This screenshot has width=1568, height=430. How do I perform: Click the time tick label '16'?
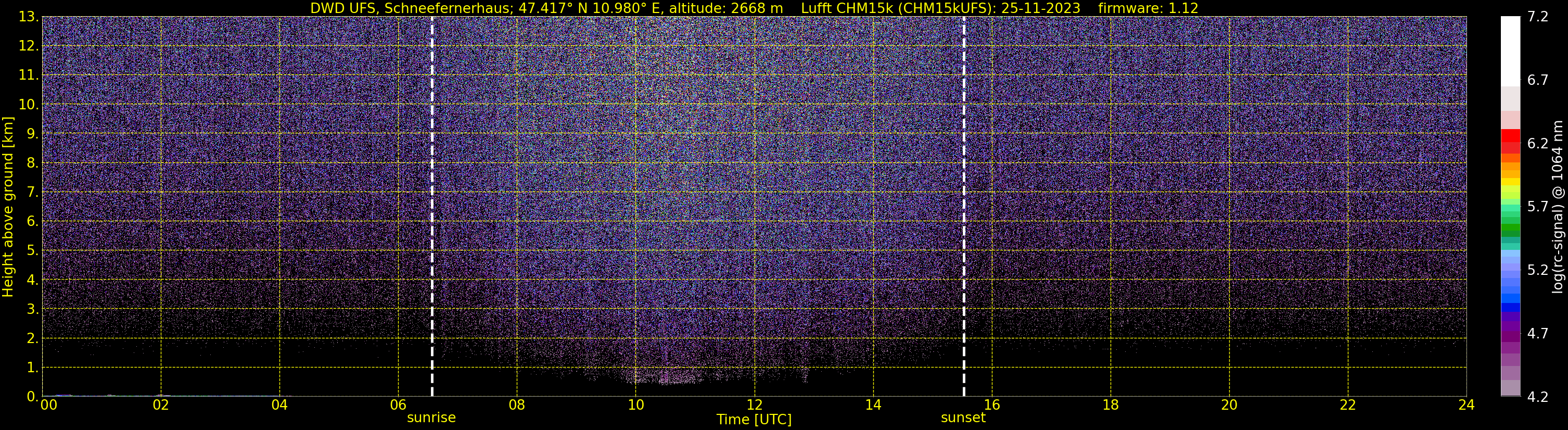pos(991,405)
